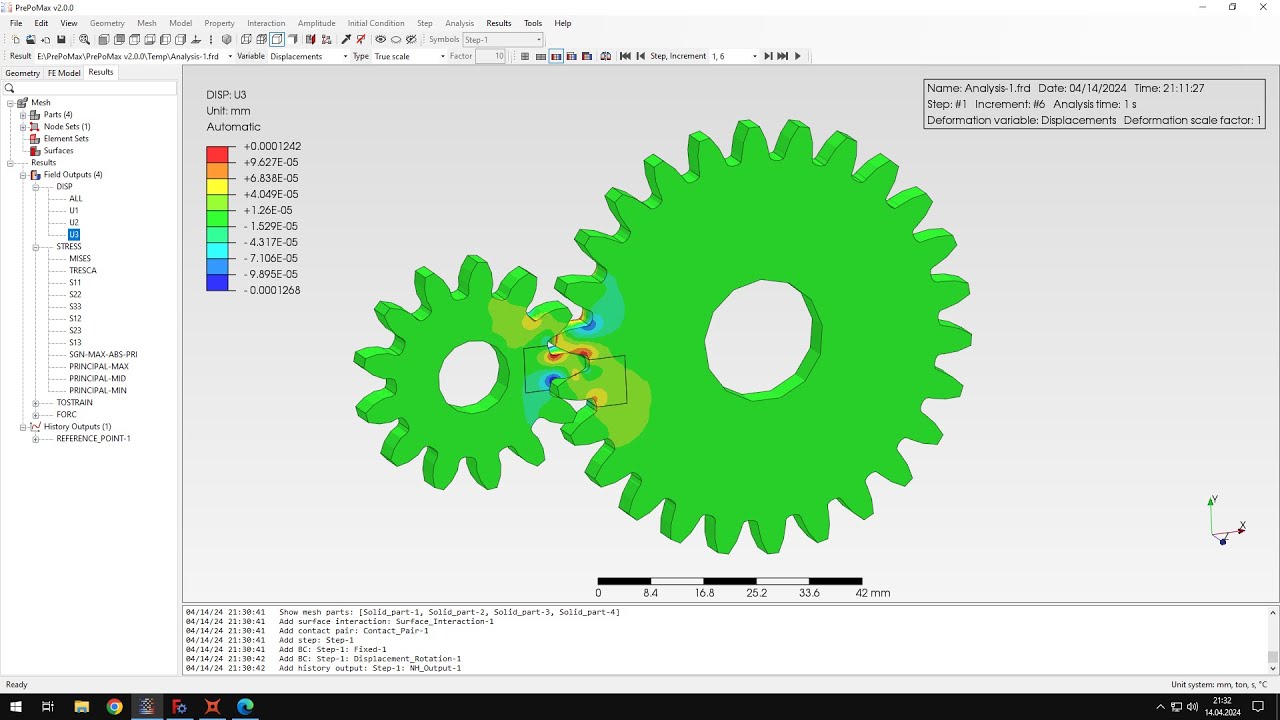Toggle color contours with undeformed edges

pyautogui.click(x=571, y=56)
